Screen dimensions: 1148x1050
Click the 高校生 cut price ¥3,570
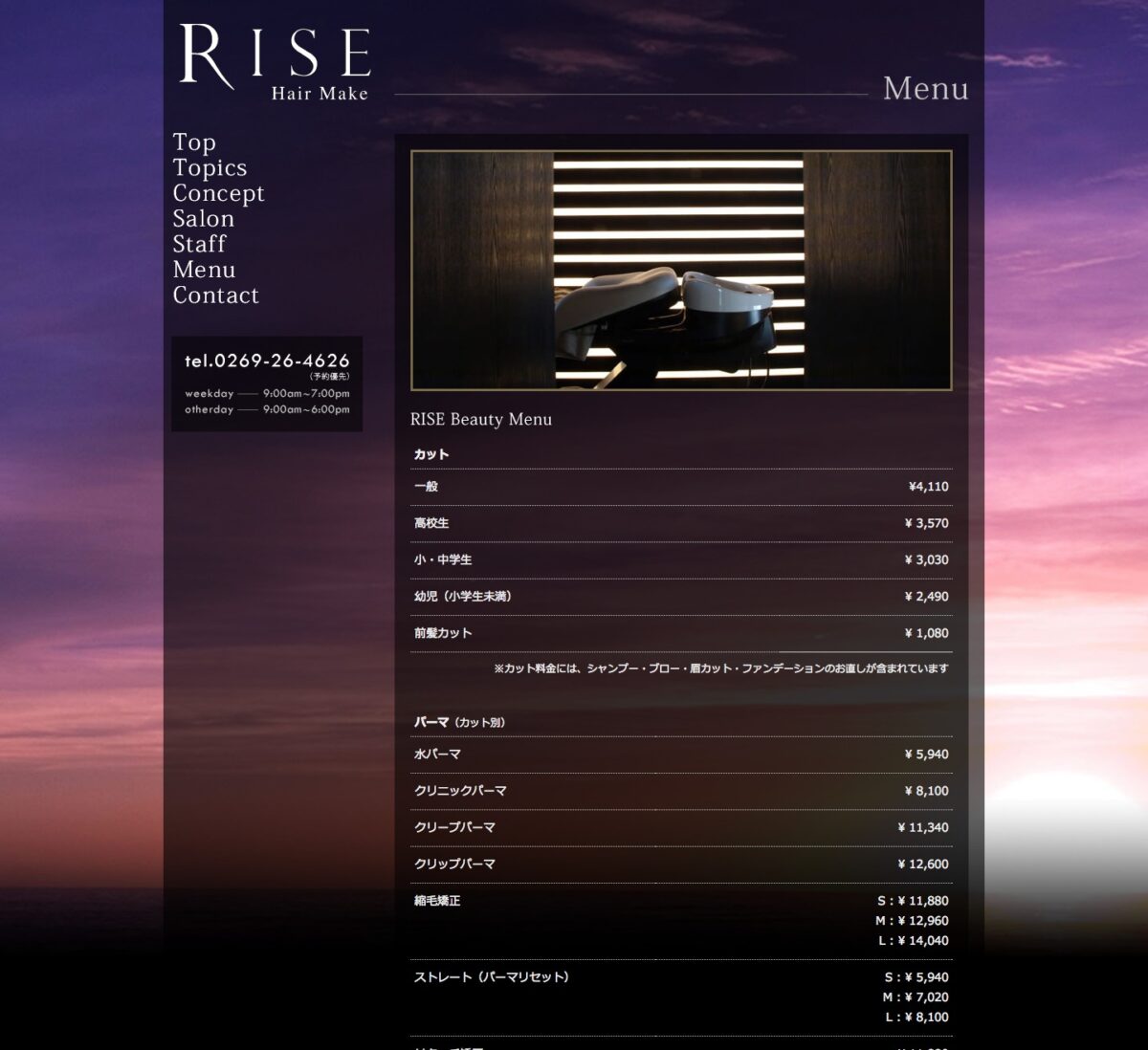pyautogui.click(x=926, y=523)
